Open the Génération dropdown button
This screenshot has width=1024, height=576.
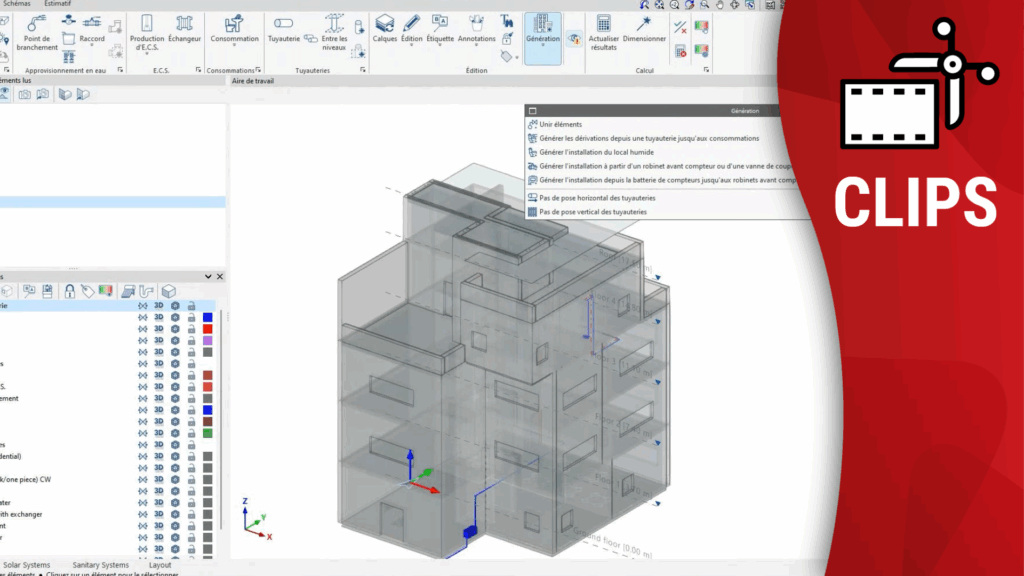[x=542, y=38]
